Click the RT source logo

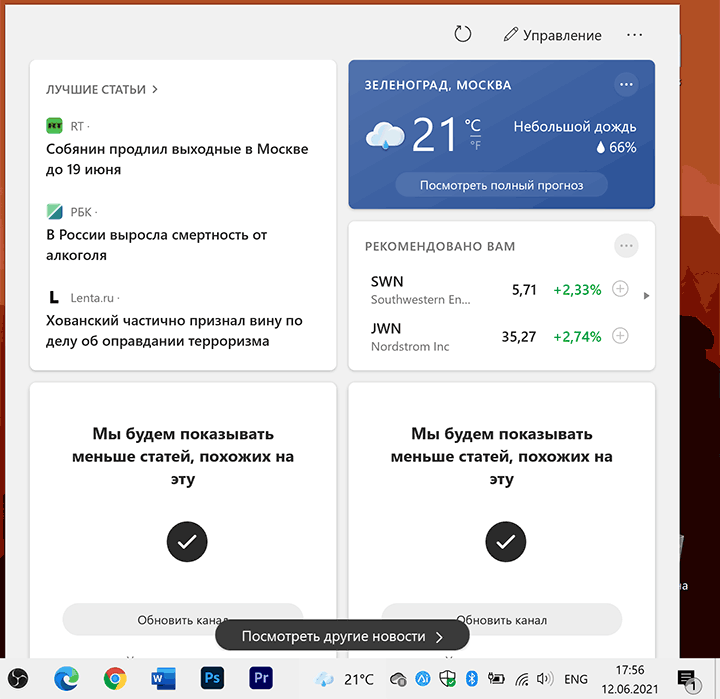(x=54, y=125)
